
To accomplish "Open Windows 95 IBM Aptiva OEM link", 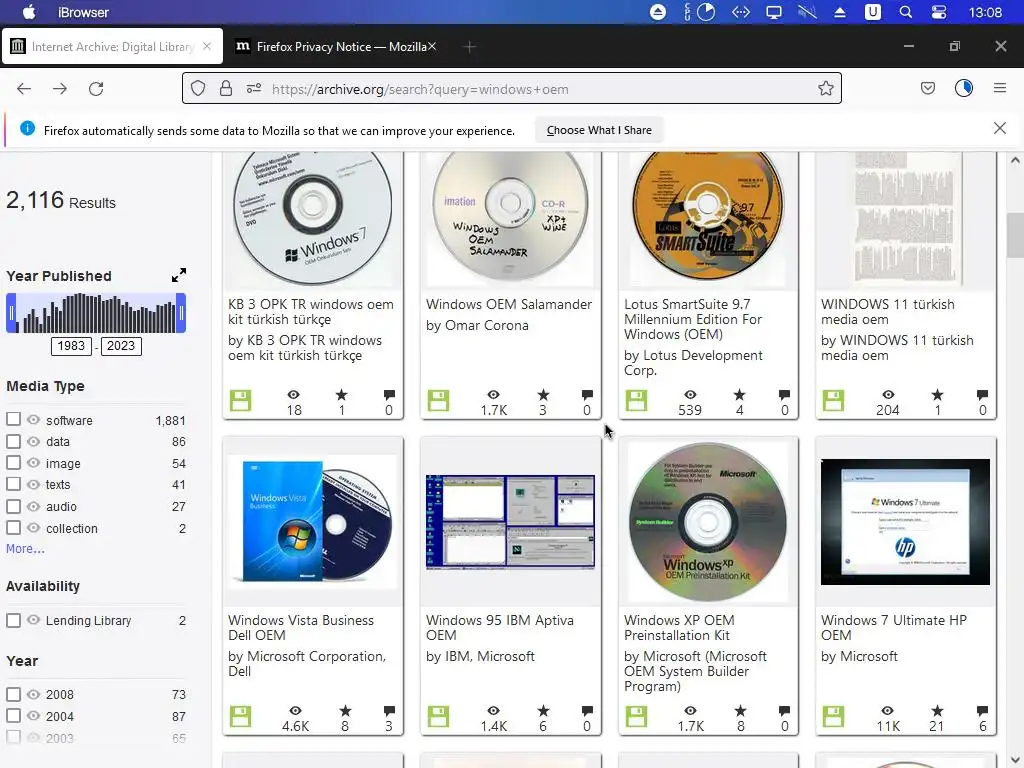I will [x=500, y=628].
